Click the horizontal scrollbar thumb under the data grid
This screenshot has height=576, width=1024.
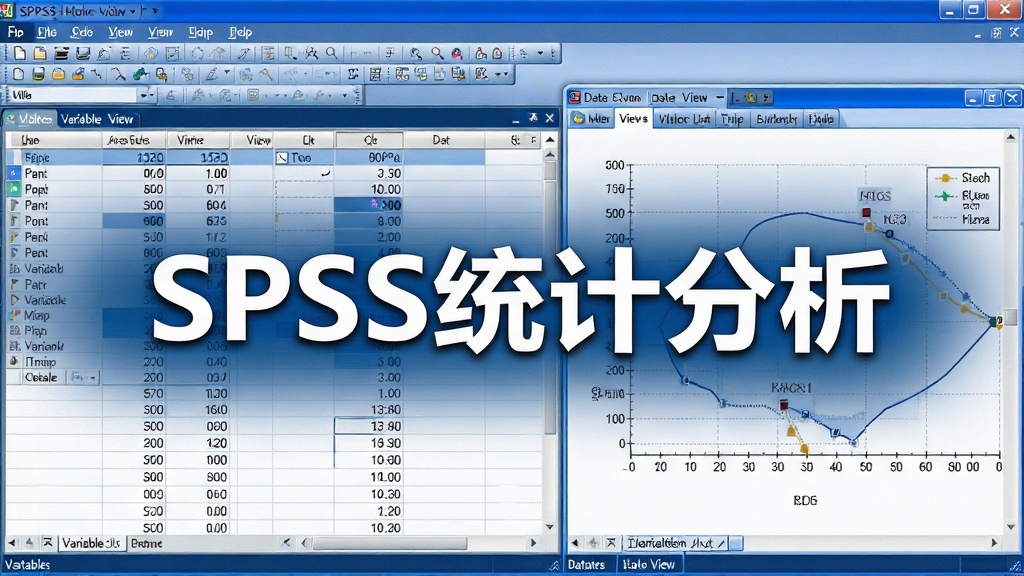[x=389, y=543]
